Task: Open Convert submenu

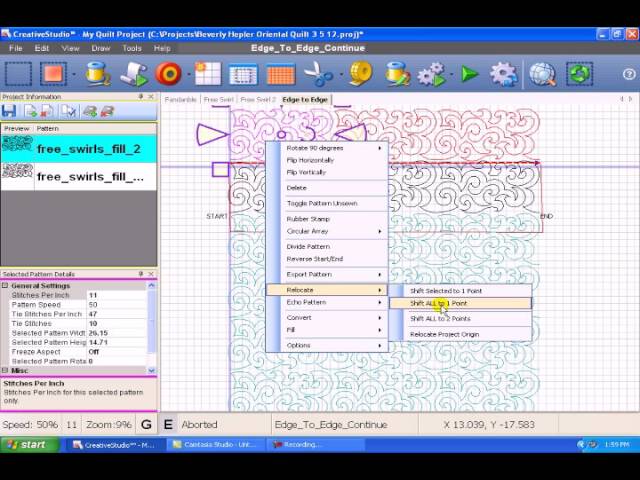Action: [x=327, y=318]
